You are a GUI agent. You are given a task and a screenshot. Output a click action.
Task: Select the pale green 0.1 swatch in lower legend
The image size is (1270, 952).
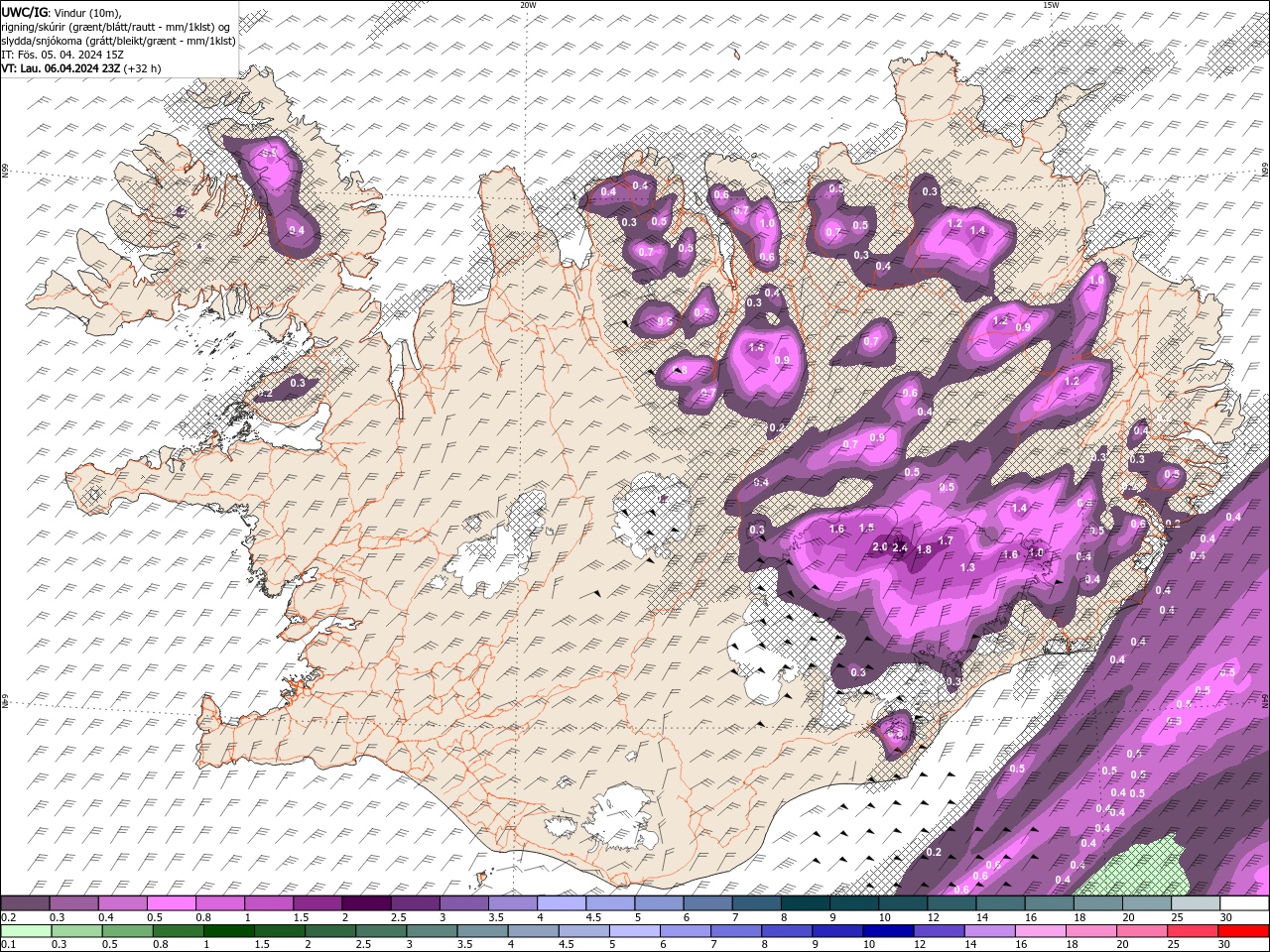(27, 931)
